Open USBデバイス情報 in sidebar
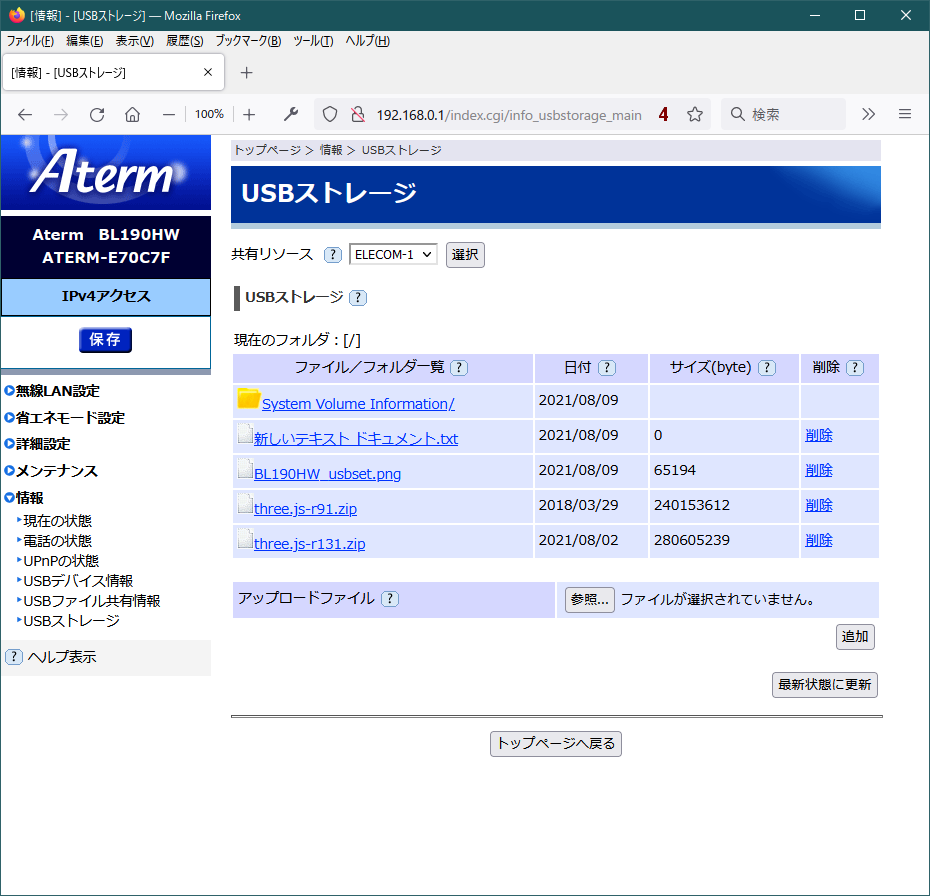Screen dimensions: 930x896 click(78, 581)
